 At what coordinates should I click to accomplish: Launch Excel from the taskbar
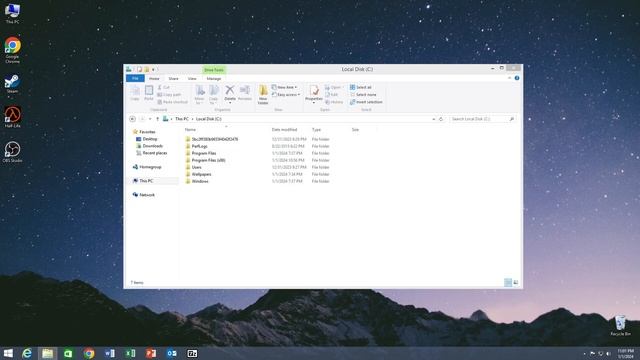pos(130,353)
